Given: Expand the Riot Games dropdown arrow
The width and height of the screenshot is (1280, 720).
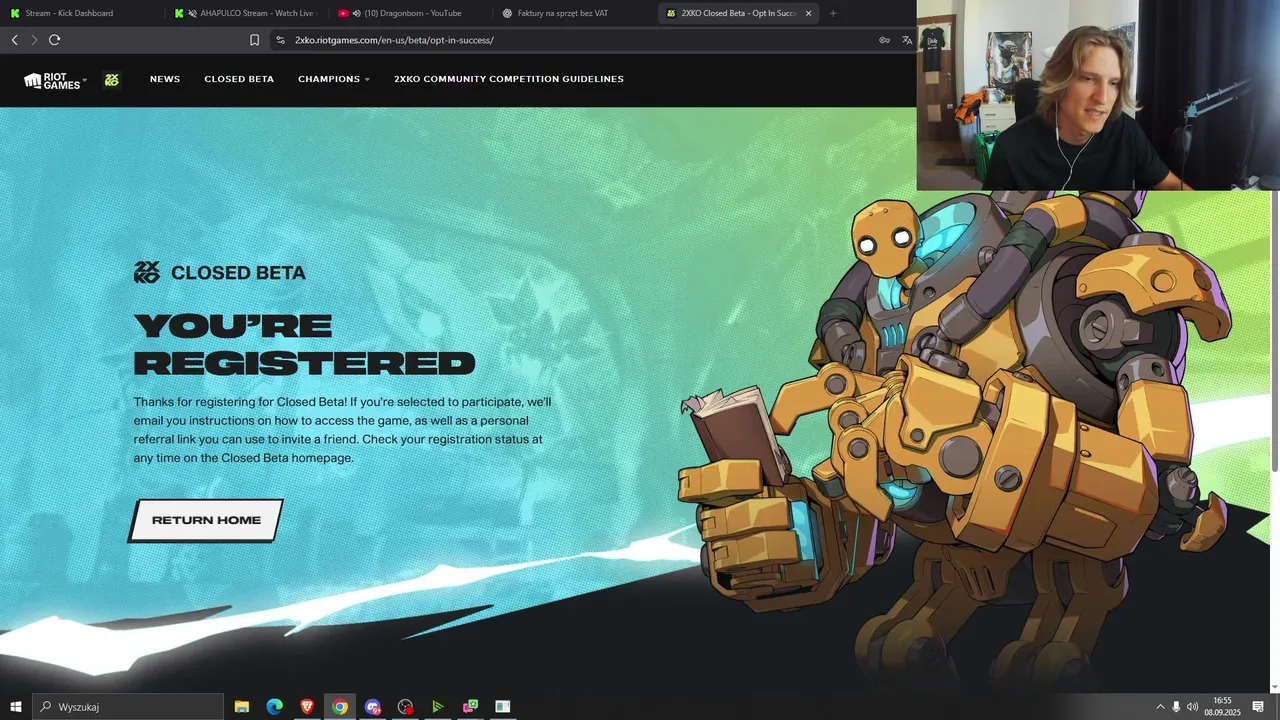Looking at the screenshot, I should tap(85, 80).
